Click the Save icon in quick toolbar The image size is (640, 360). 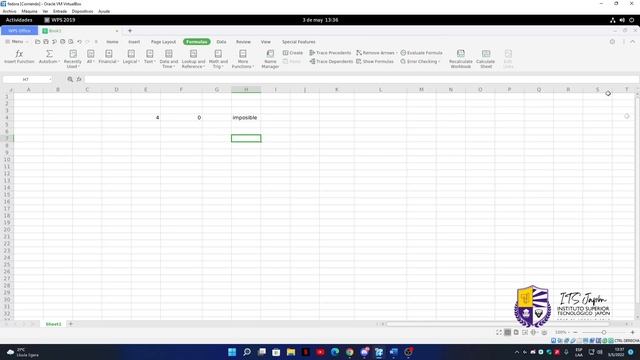click(46, 42)
